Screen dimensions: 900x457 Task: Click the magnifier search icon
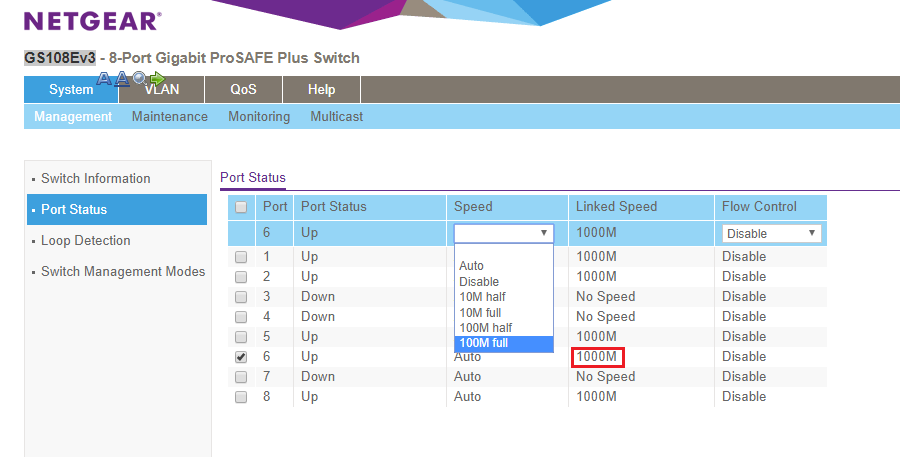coord(140,79)
